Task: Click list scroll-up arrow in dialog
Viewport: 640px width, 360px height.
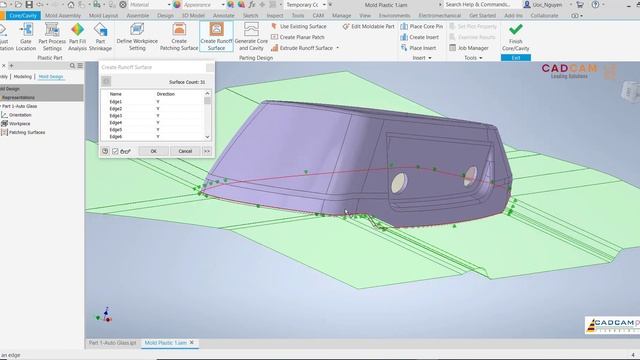Action: [x=207, y=94]
